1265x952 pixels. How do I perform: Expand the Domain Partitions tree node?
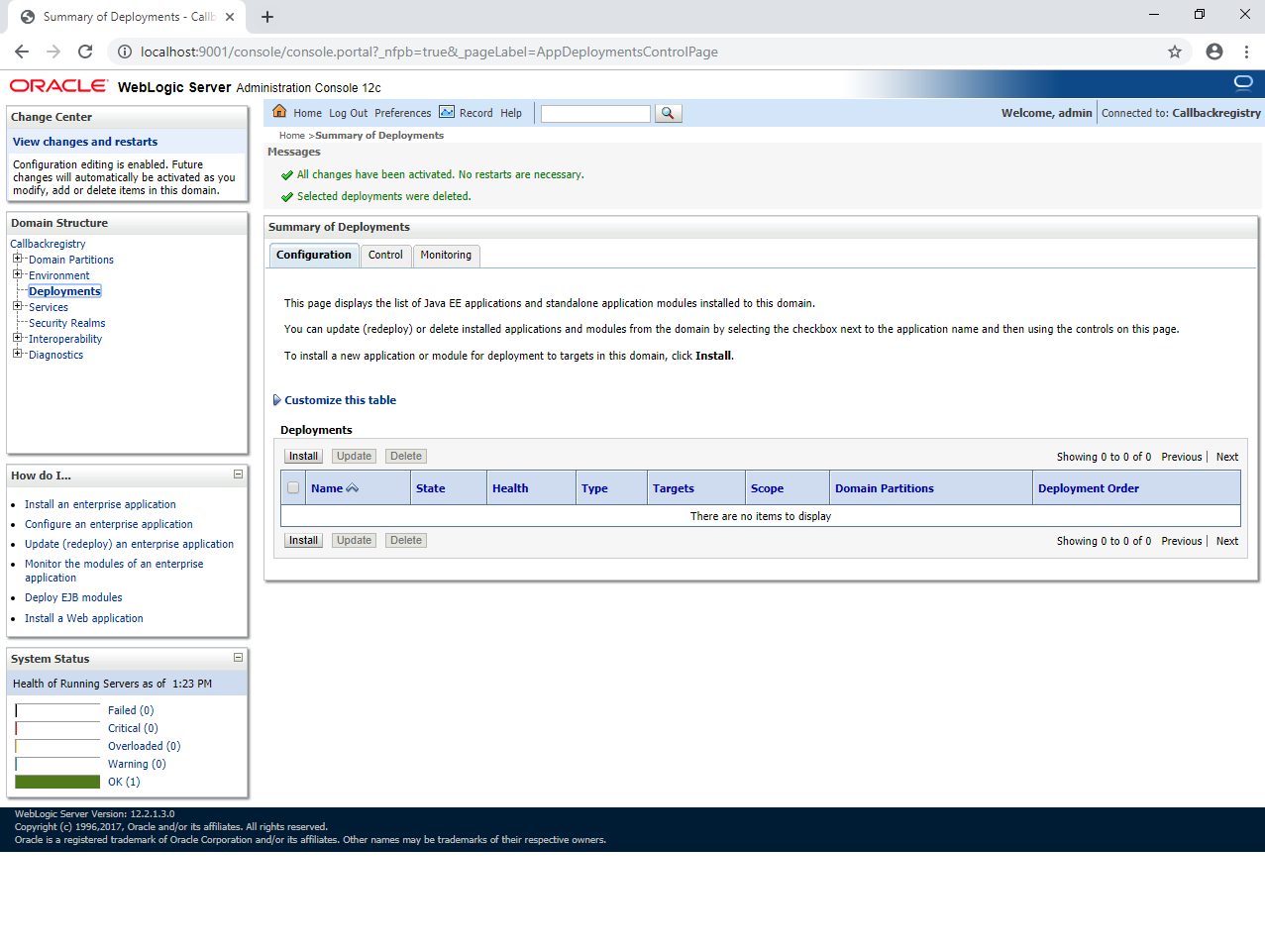(x=17, y=260)
